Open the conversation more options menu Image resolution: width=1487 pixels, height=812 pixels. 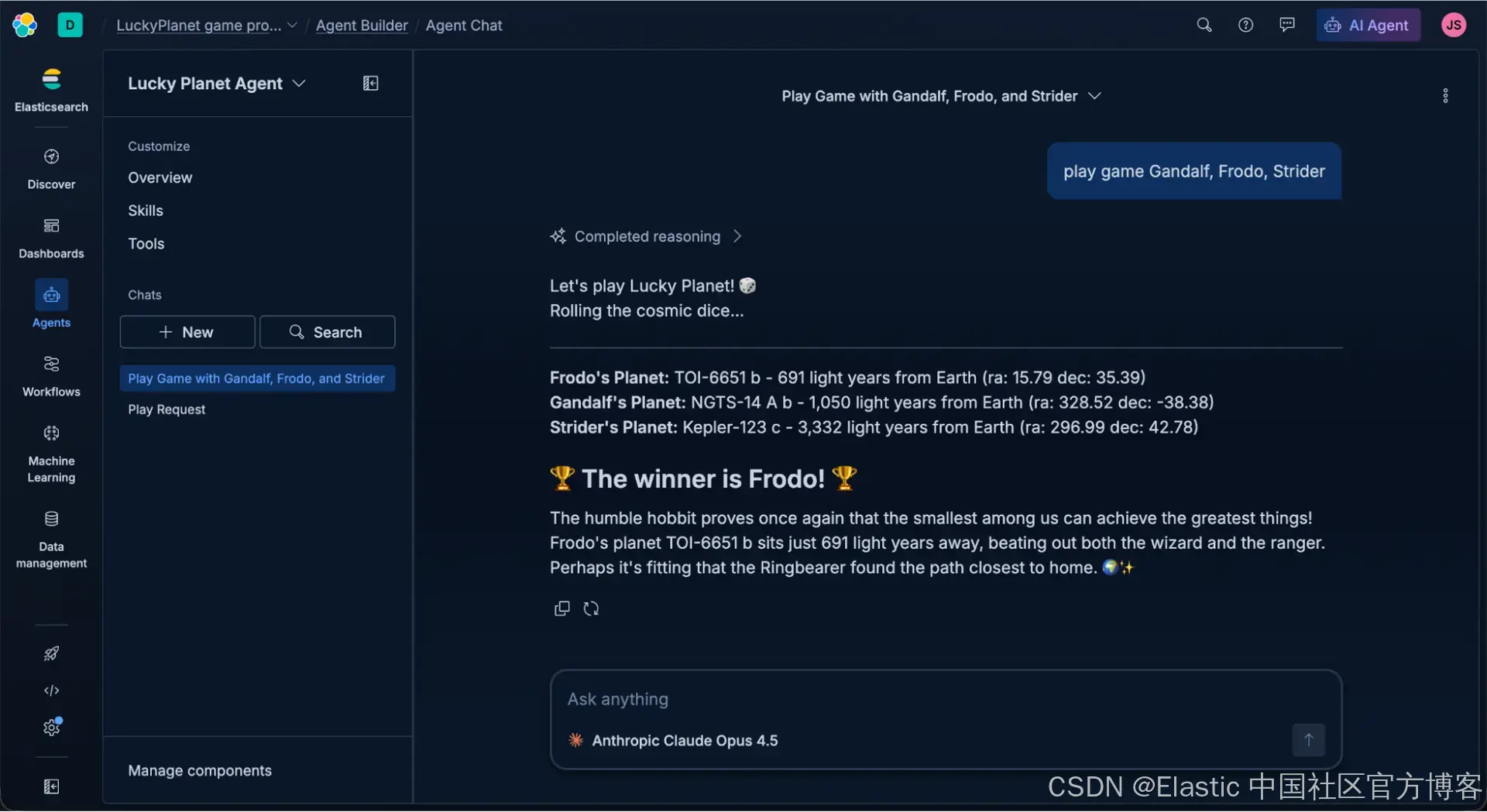click(x=1445, y=96)
